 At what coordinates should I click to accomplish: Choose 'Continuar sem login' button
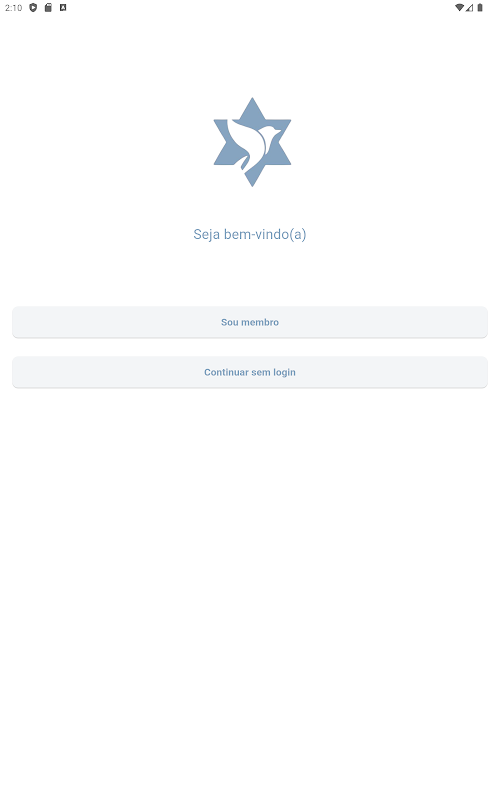point(250,372)
